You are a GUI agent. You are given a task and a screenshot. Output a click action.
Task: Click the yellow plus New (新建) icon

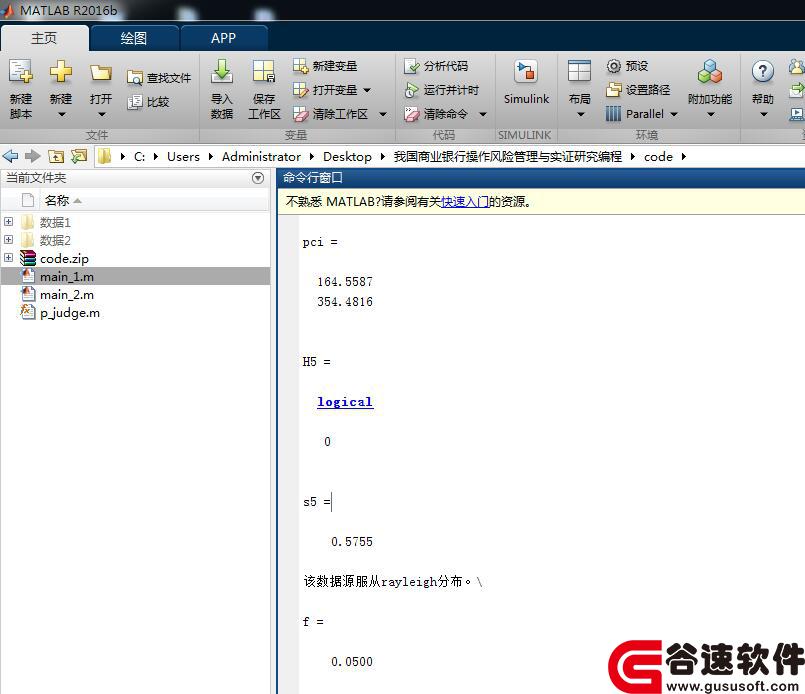click(x=61, y=72)
